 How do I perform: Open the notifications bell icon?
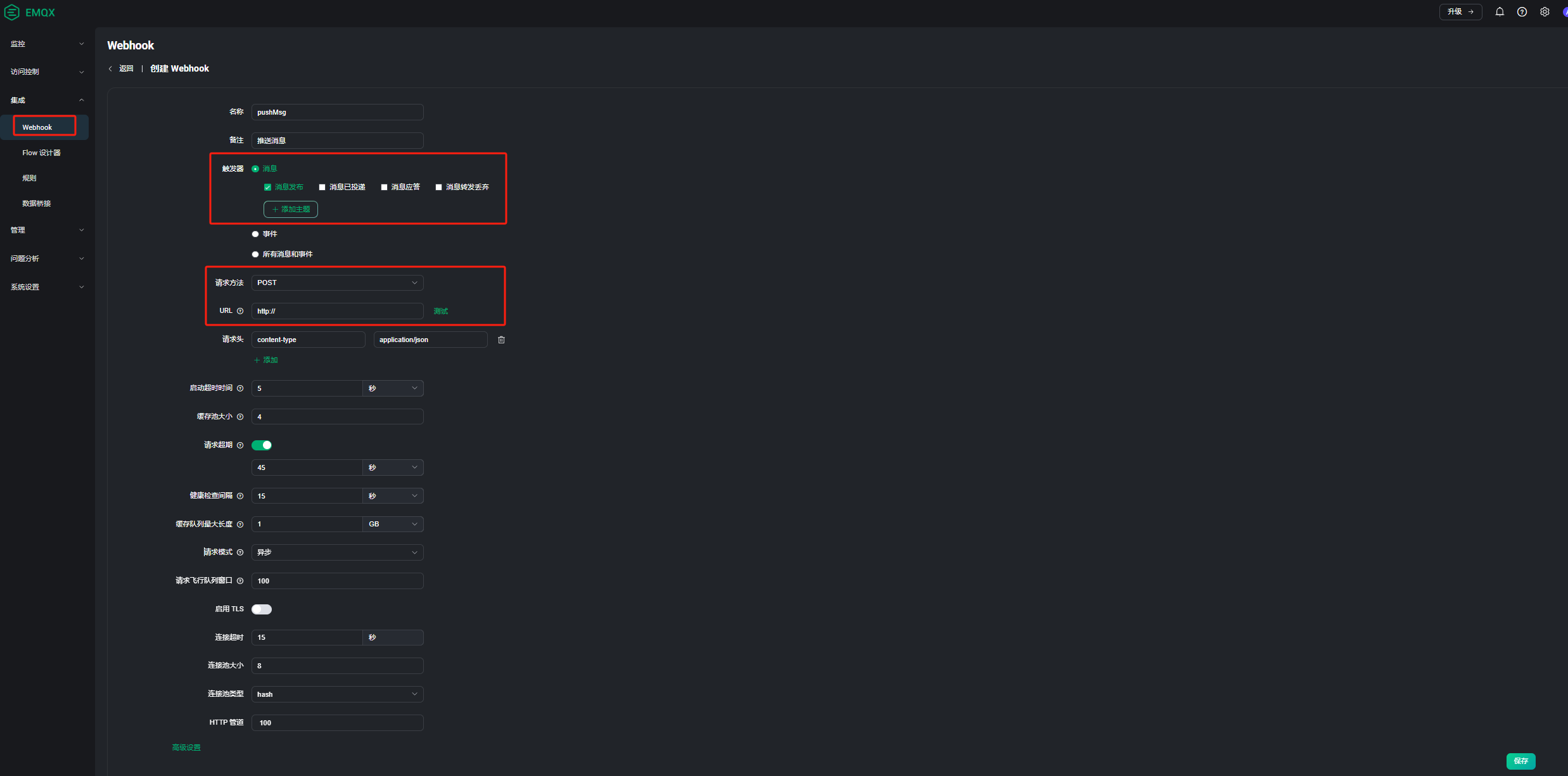pos(1500,11)
